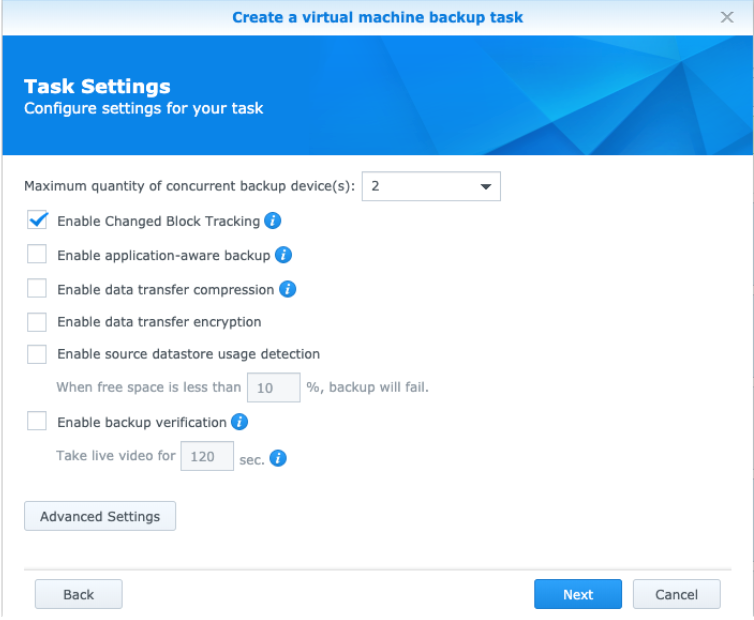
Task: Click the free space percentage field
Action: click(274, 387)
